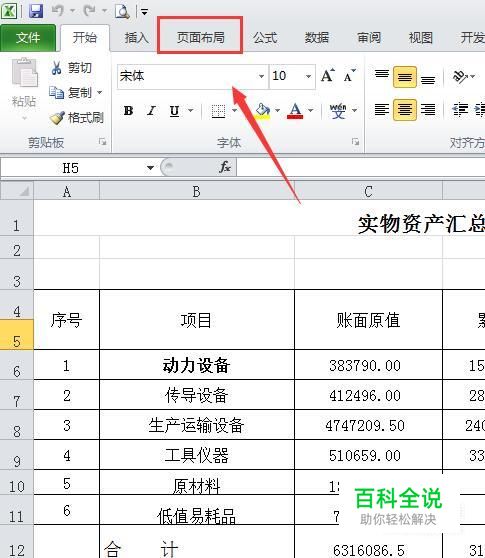Select column B header

click(197, 191)
